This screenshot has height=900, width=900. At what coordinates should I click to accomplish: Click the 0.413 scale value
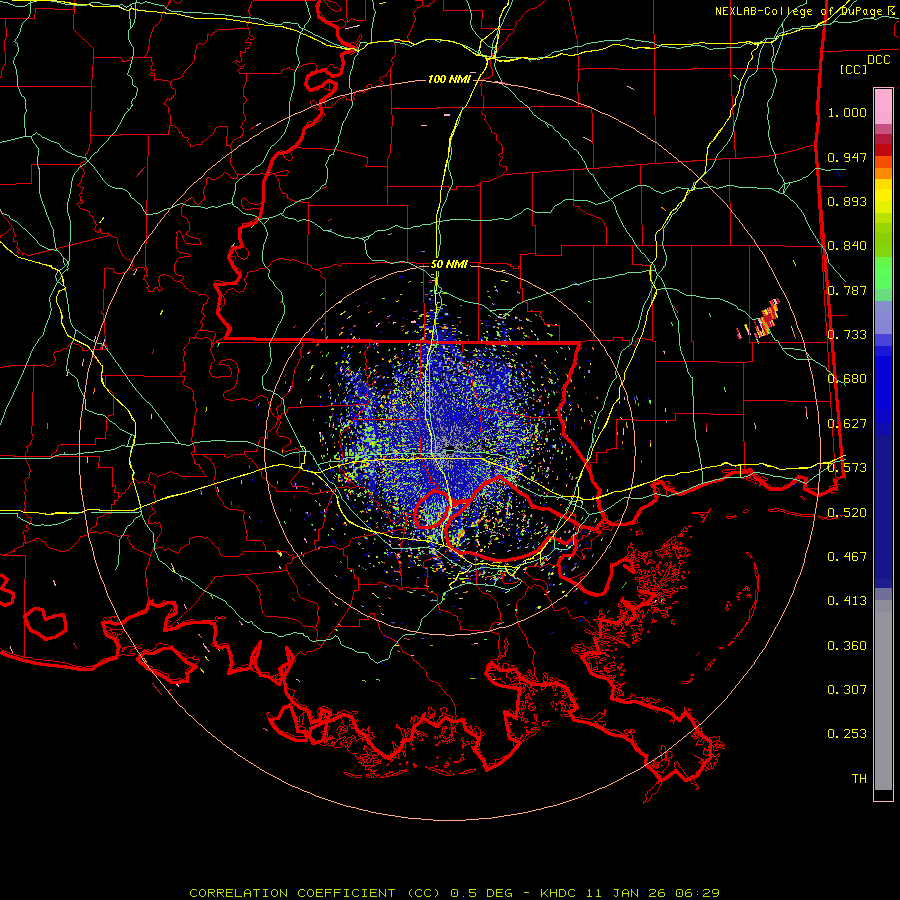point(847,601)
